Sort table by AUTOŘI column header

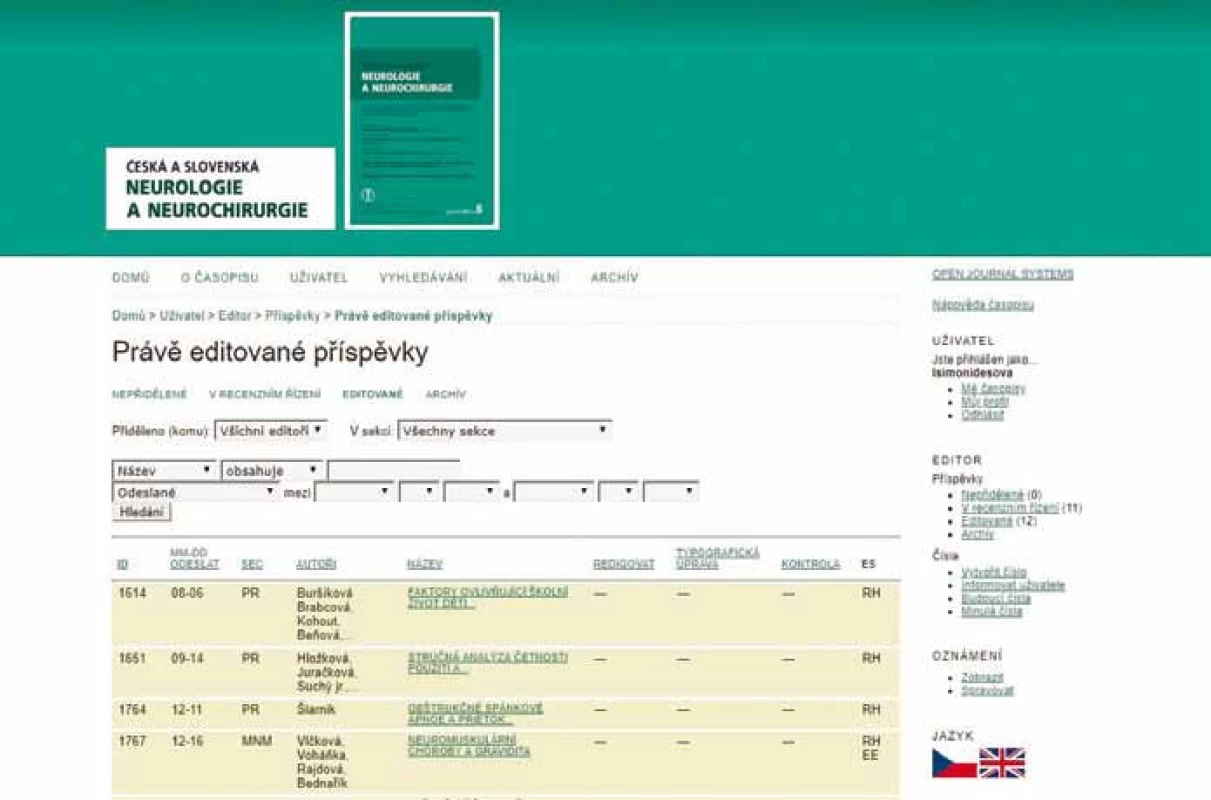[316, 565]
